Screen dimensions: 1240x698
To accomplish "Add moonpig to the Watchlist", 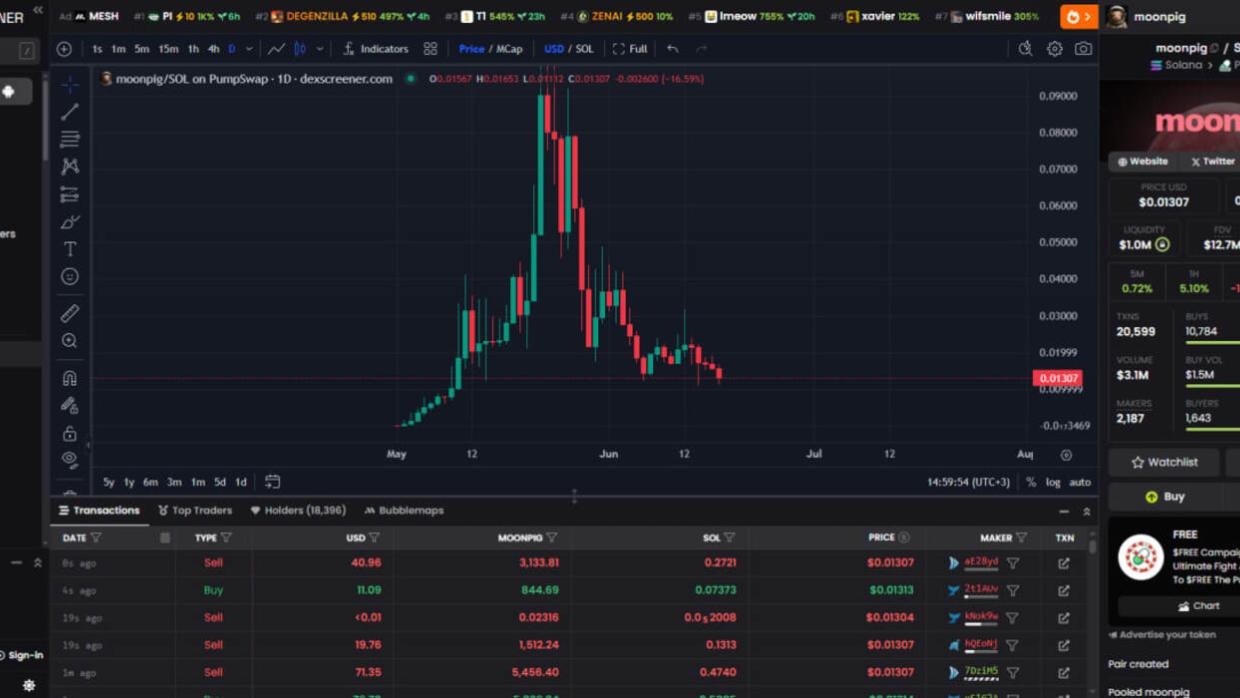I will coord(1164,462).
